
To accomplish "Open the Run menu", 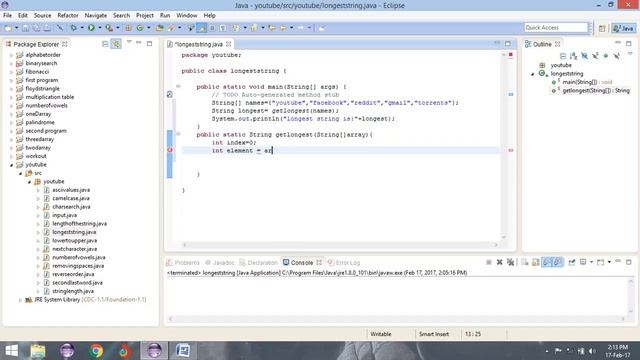I will click(x=165, y=15).
